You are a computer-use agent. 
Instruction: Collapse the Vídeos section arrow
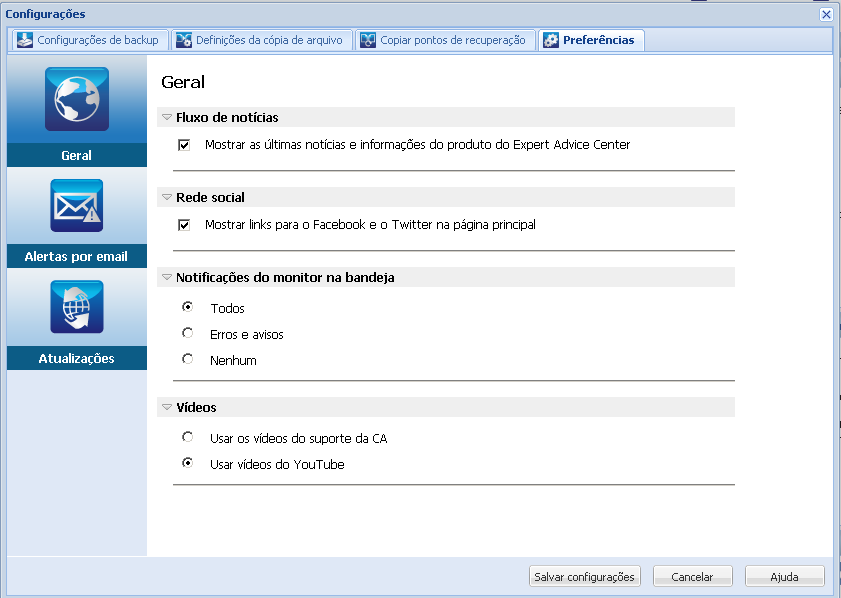tap(167, 408)
